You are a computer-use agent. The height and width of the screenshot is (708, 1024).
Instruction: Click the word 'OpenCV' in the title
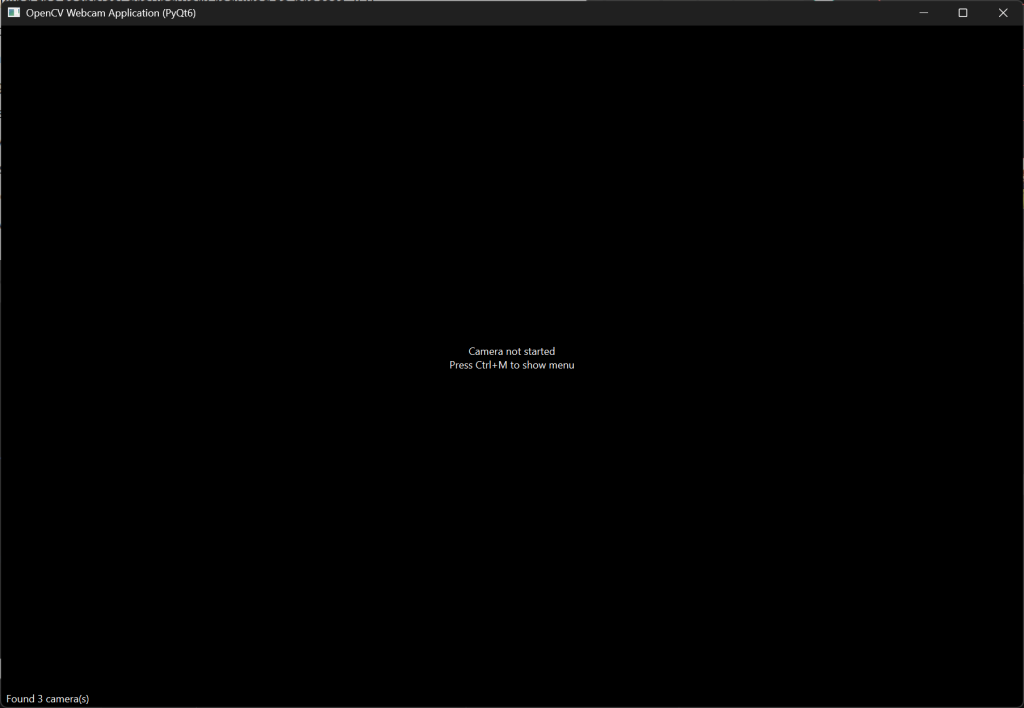45,13
